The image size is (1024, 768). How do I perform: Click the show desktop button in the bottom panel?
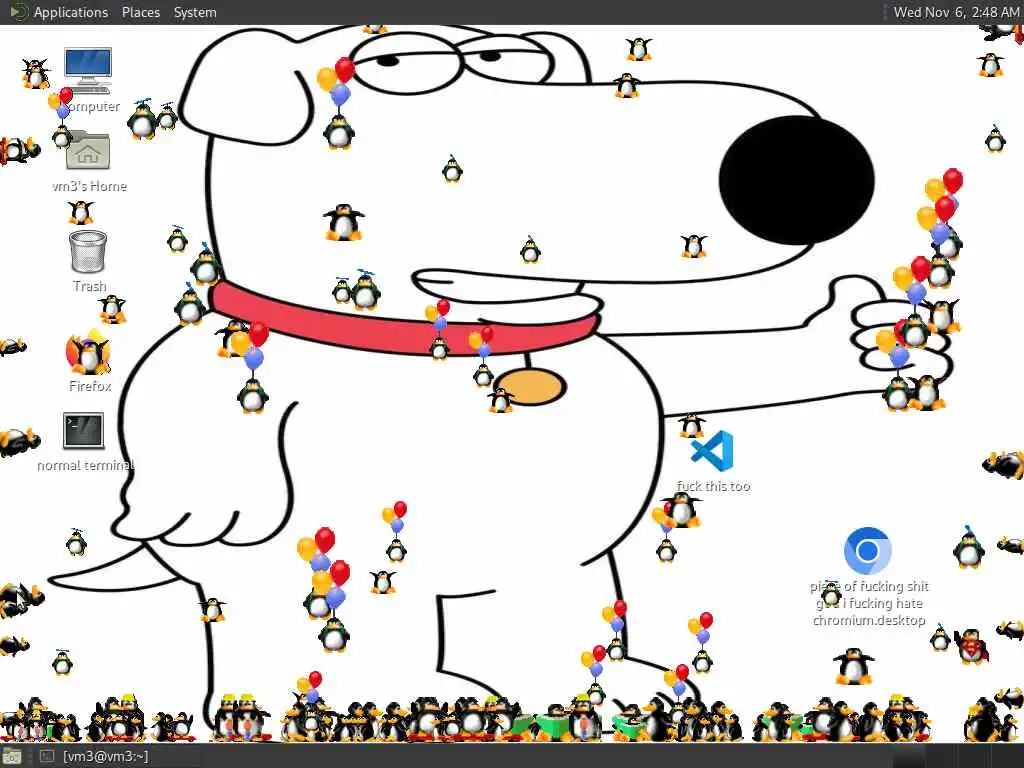tap(11, 757)
